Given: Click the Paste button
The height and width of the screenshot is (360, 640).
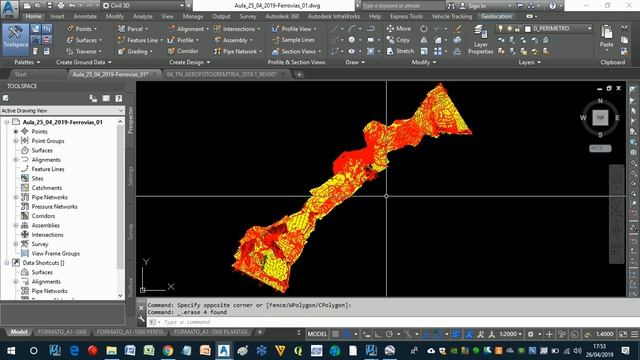Looking at the screenshot, I should click(607, 37).
